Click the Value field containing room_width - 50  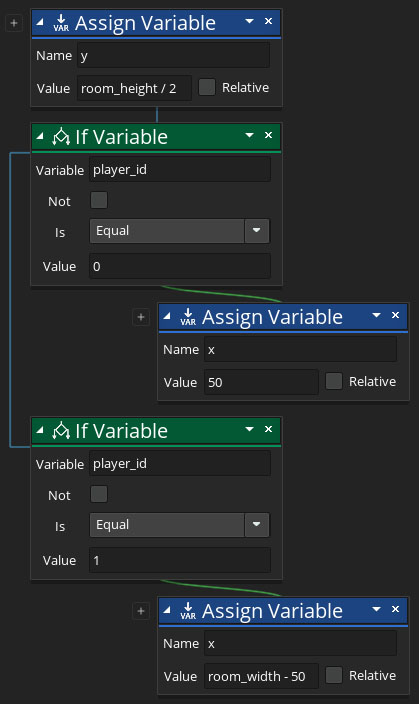(x=261, y=676)
